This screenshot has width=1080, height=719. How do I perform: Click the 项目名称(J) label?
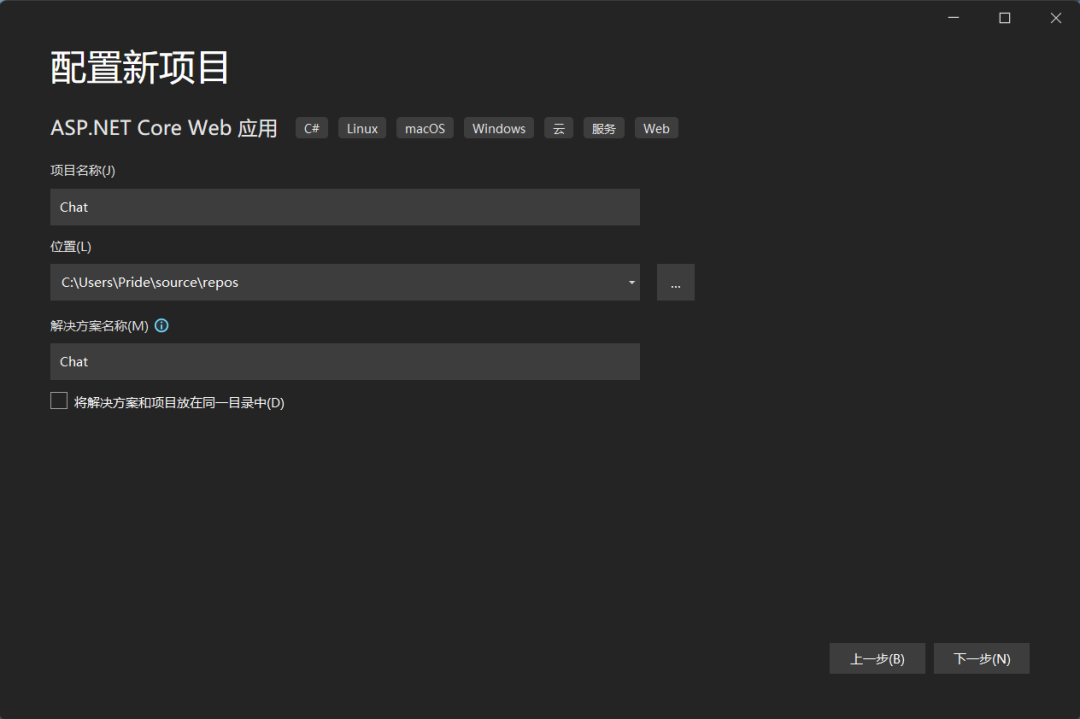(x=83, y=170)
